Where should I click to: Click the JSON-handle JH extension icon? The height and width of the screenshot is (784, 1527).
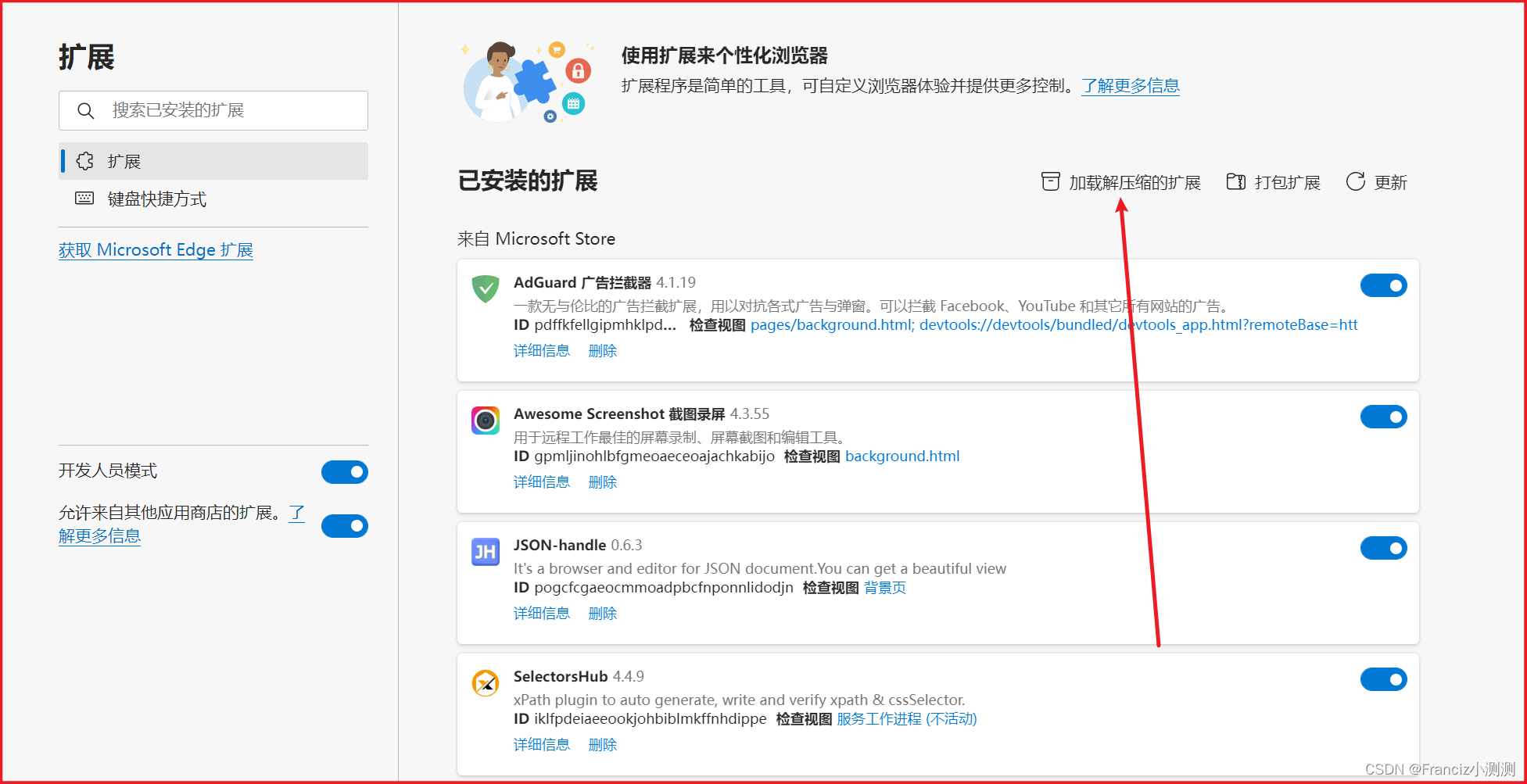click(x=485, y=551)
